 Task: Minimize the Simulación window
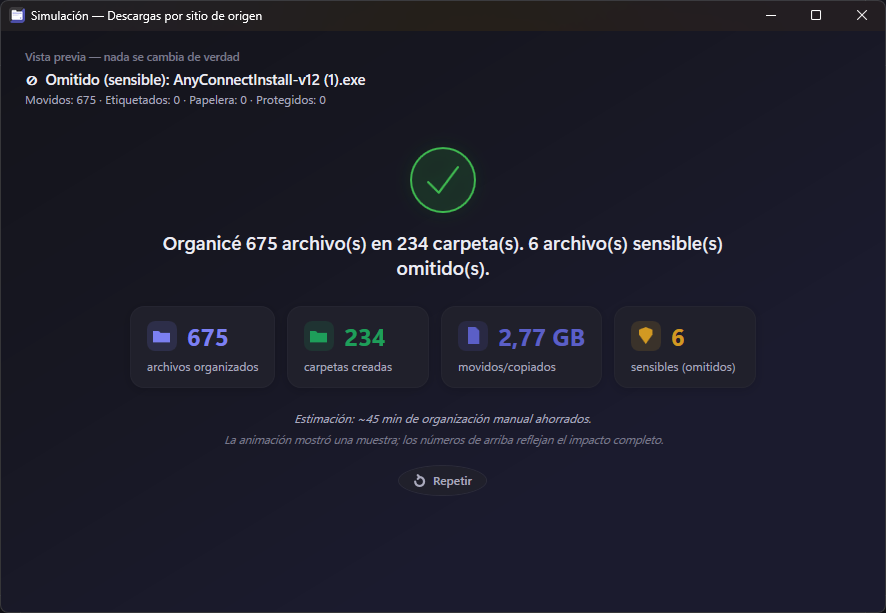pyautogui.click(x=771, y=15)
